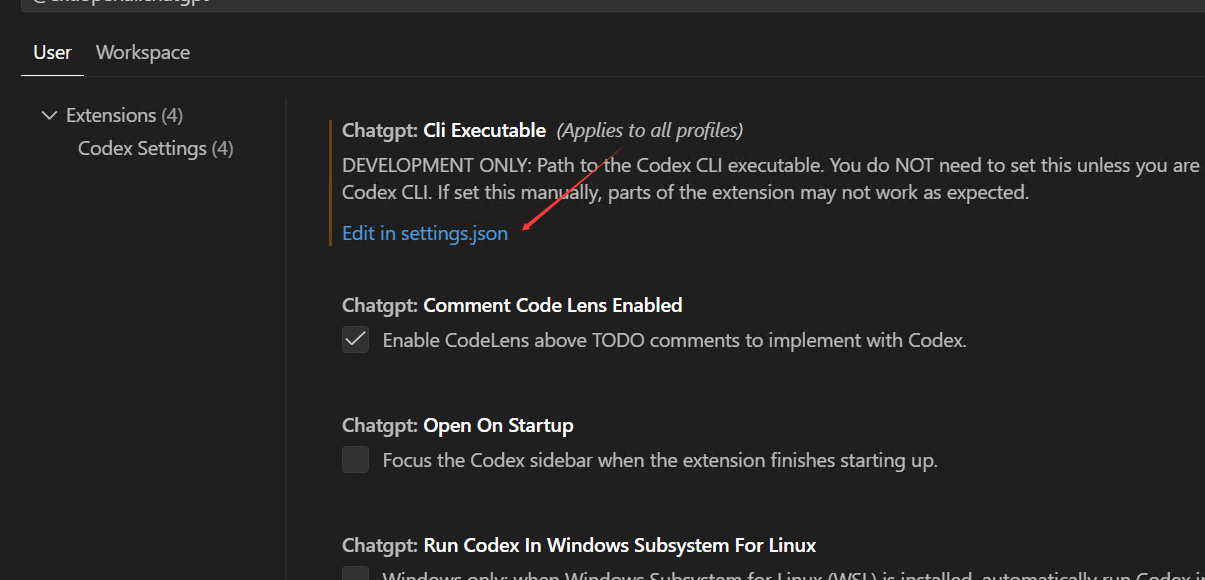Click the Comment Code Lens Enabled title
The width and height of the screenshot is (1205, 580).
click(x=552, y=305)
